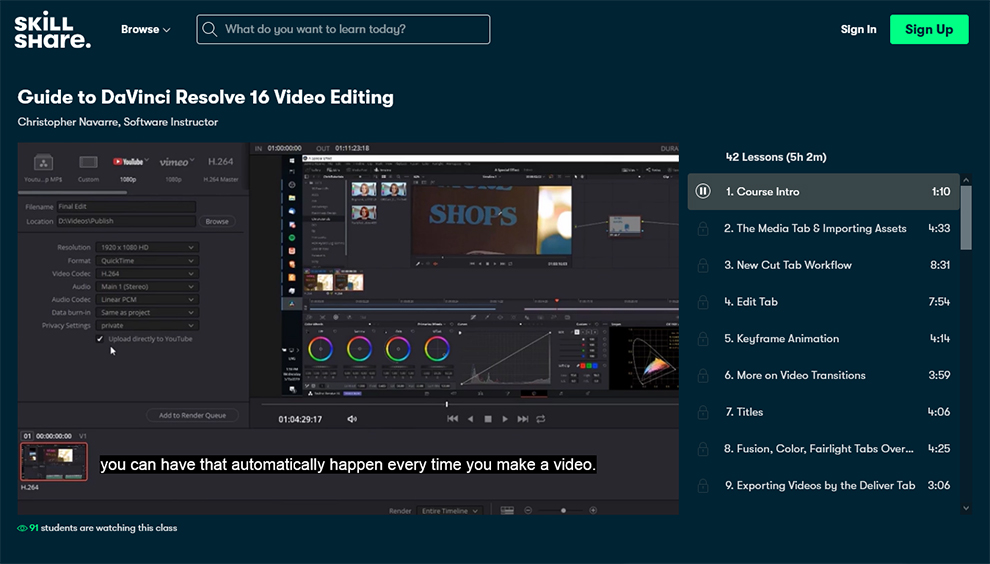Click the timeline zoom out minus icon
This screenshot has height=564, width=990.
[x=528, y=510]
